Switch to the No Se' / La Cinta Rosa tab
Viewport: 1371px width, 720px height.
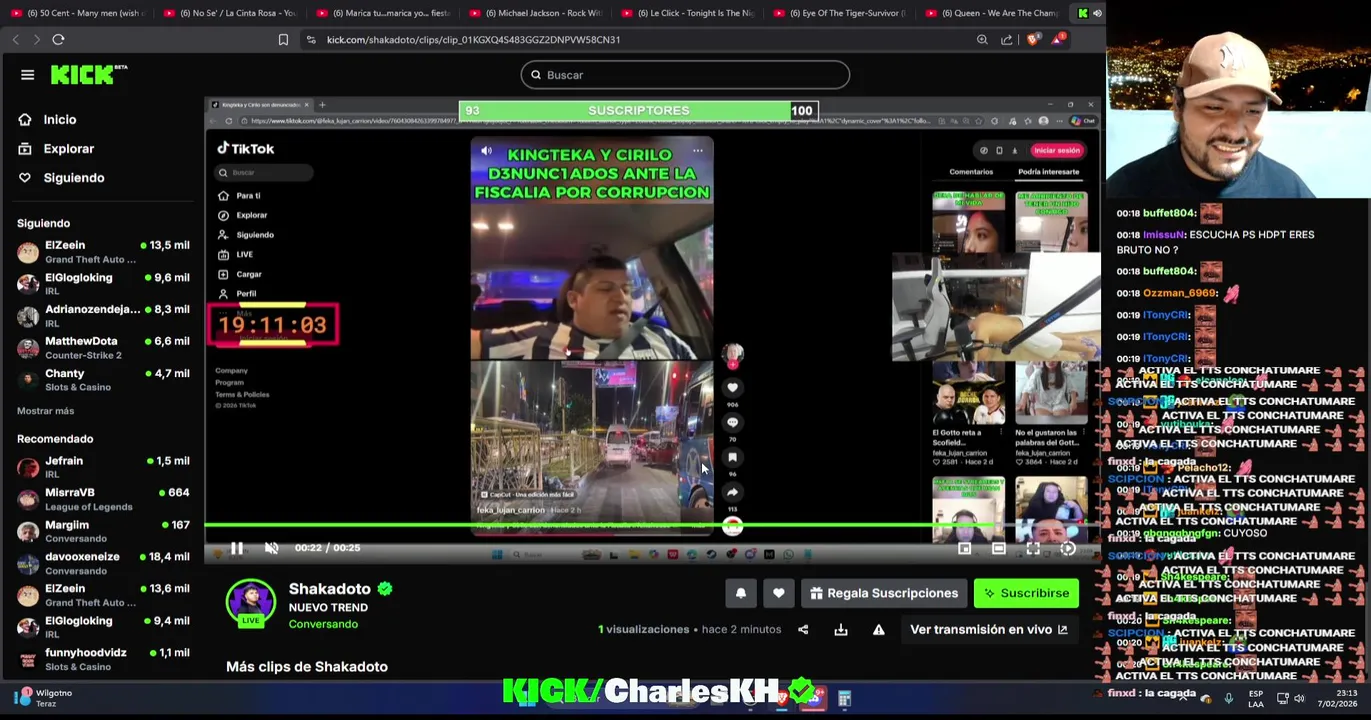point(231,13)
